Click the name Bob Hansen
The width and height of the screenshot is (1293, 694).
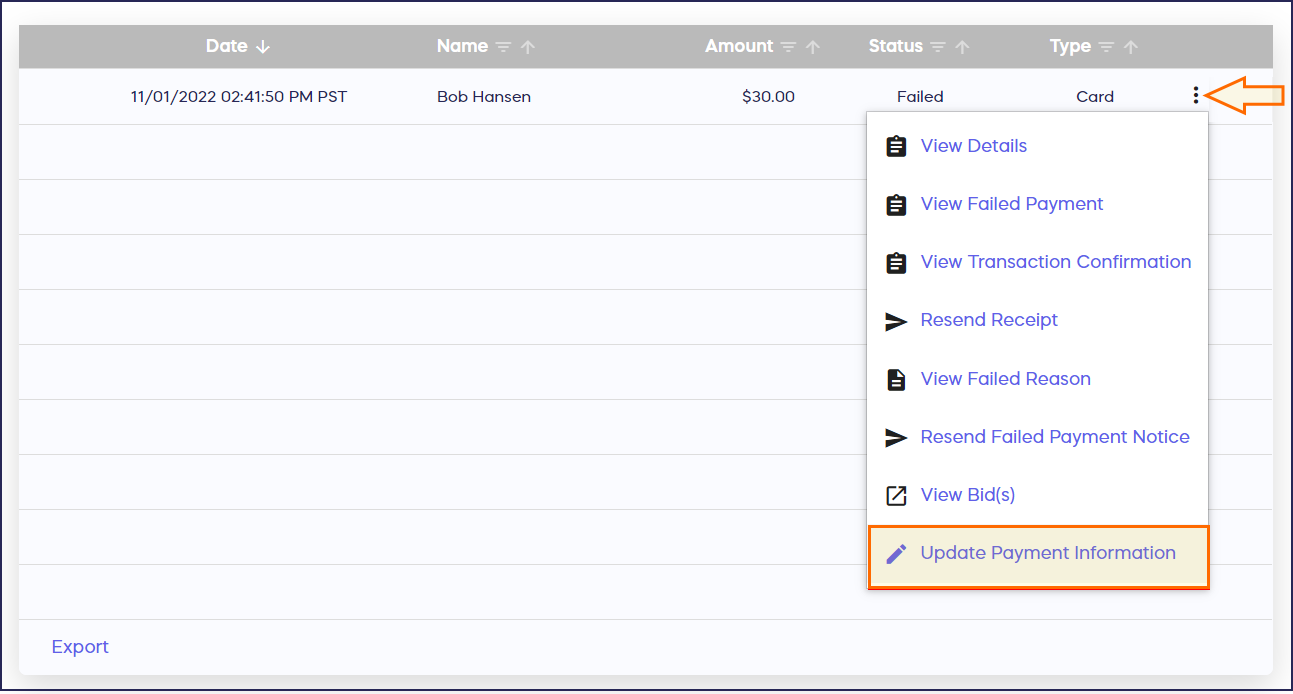click(484, 97)
